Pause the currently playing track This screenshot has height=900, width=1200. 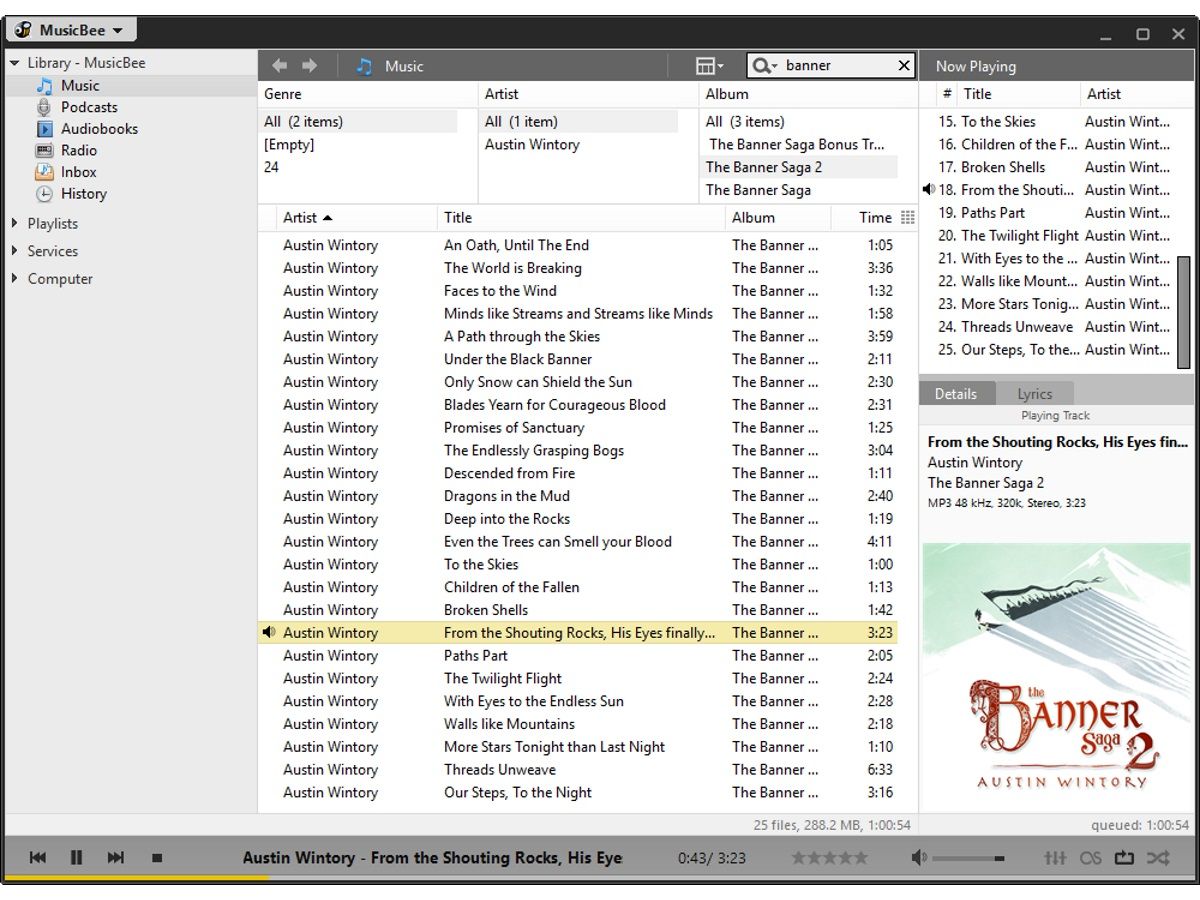tap(77, 857)
